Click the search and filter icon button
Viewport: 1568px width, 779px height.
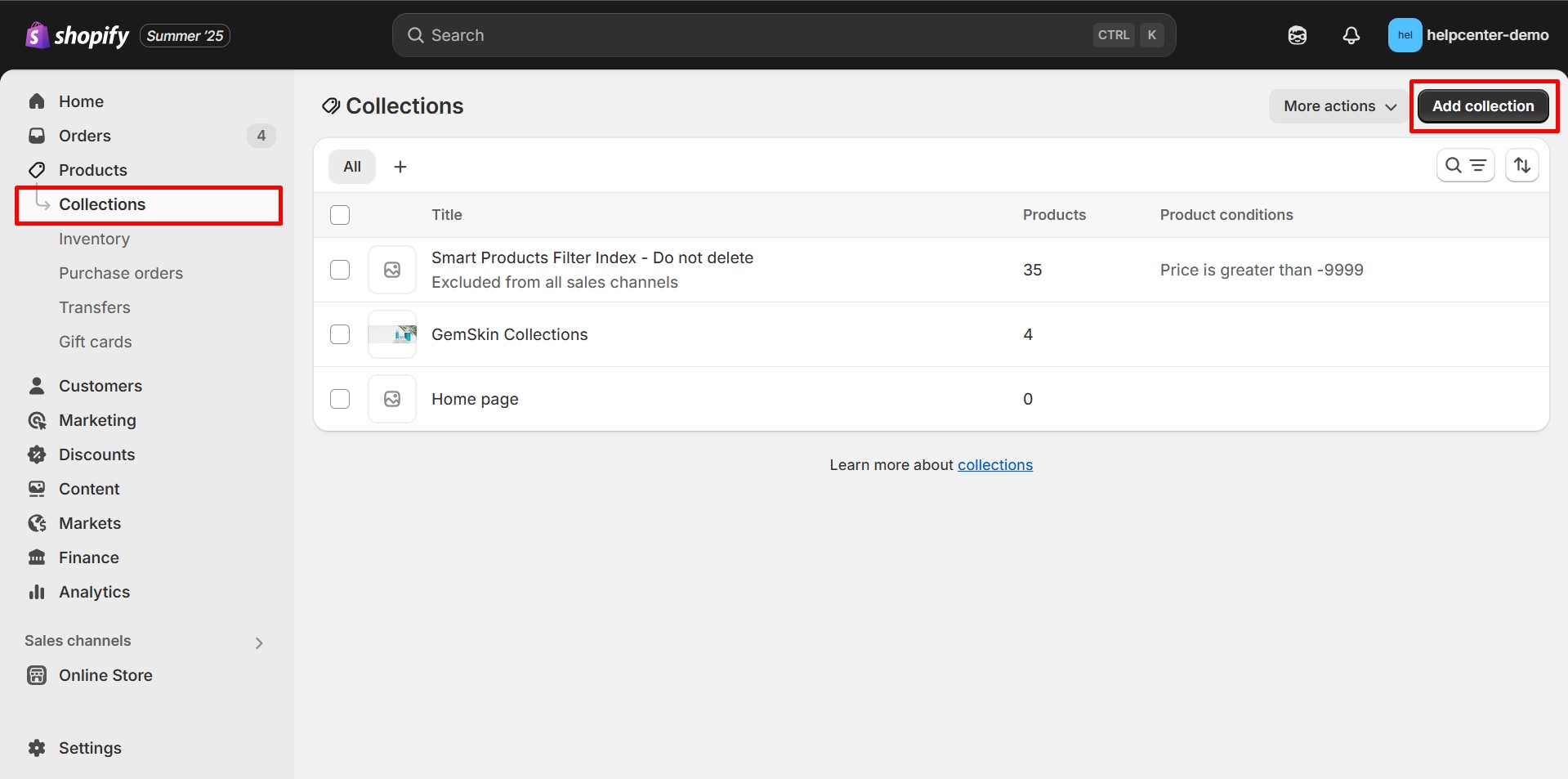[1465, 166]
